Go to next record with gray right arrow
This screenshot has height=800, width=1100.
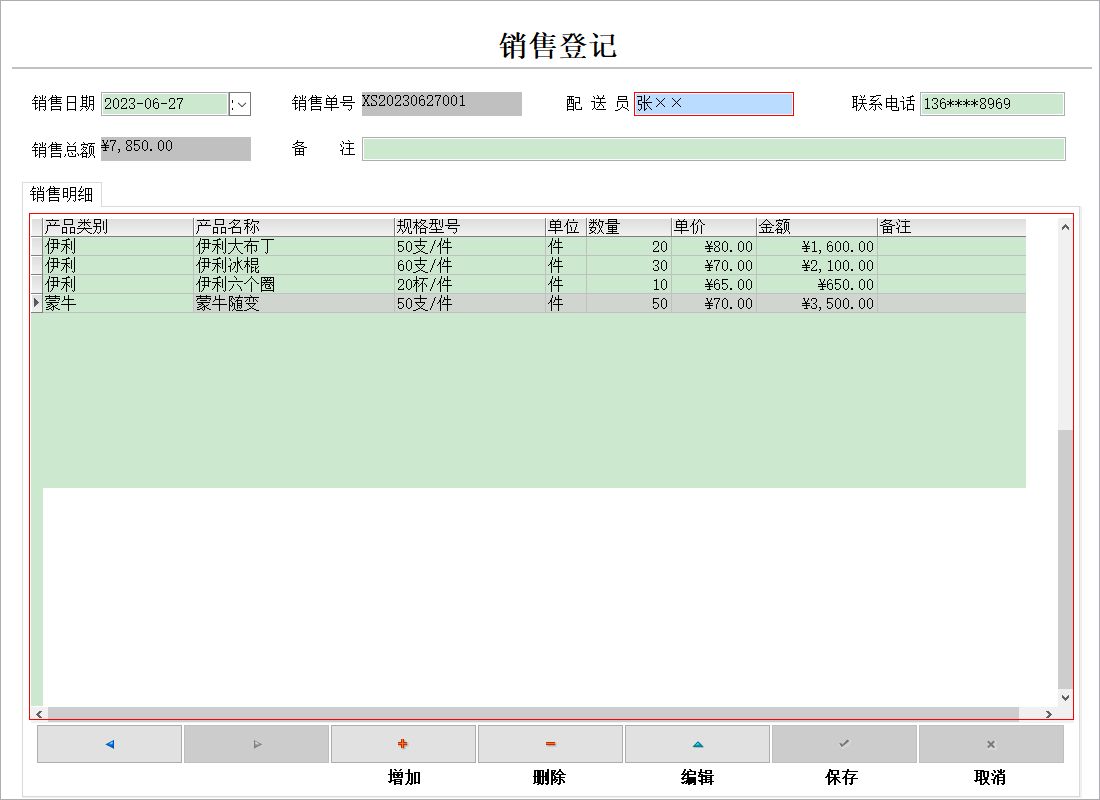(x=257, y=744)
